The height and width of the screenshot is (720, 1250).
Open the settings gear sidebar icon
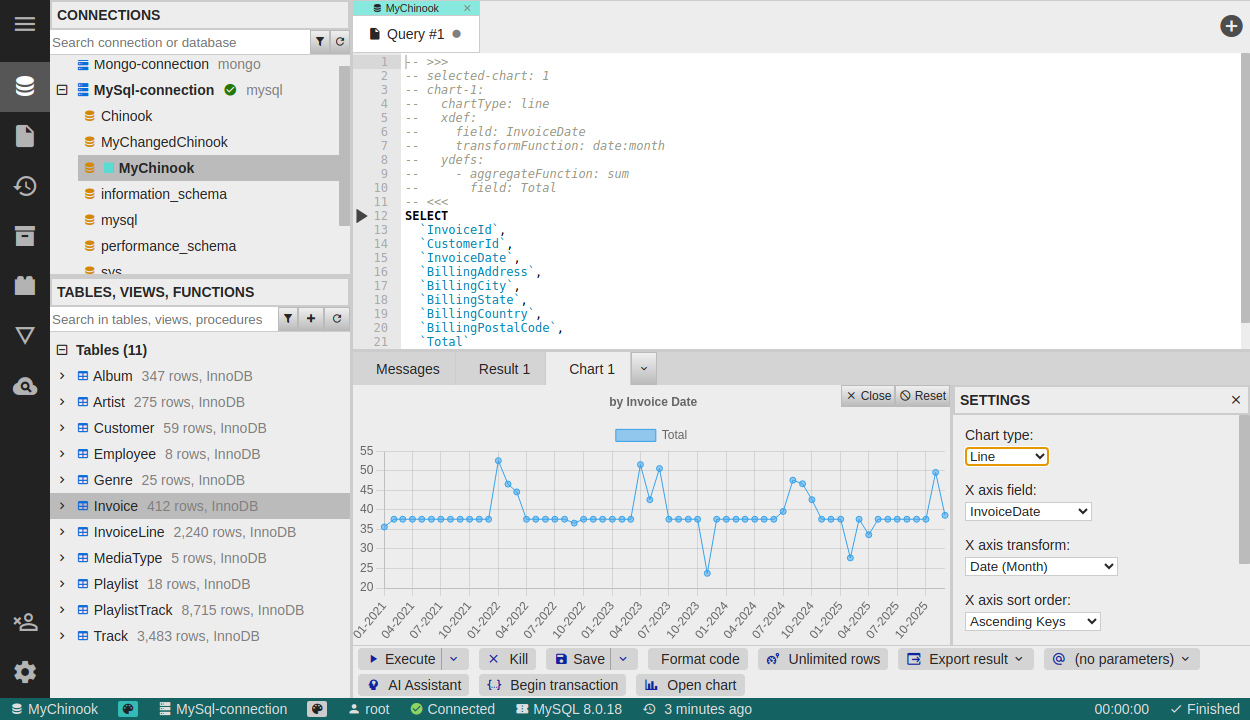(25, 672)
